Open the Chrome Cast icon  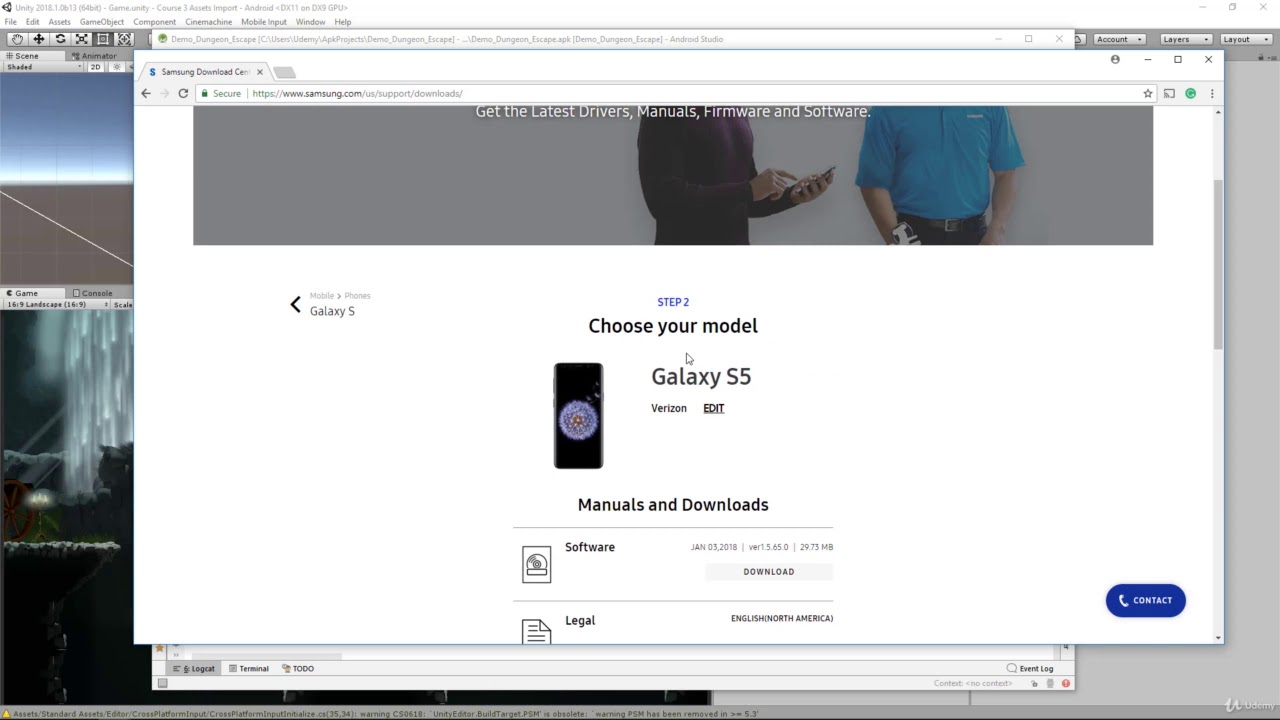tap(1169, 93)
